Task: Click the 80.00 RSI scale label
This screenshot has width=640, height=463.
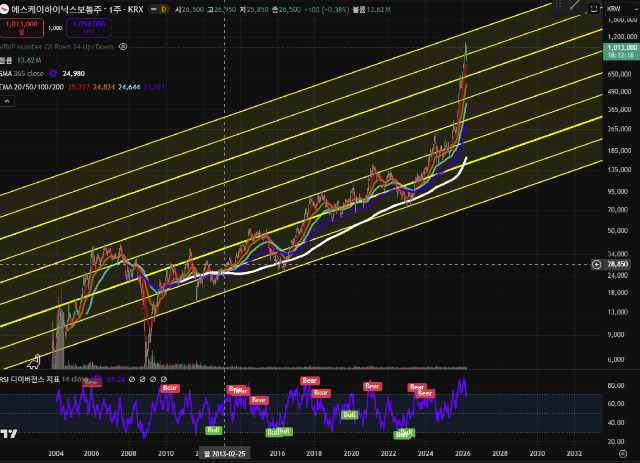Action: (616, 385)
